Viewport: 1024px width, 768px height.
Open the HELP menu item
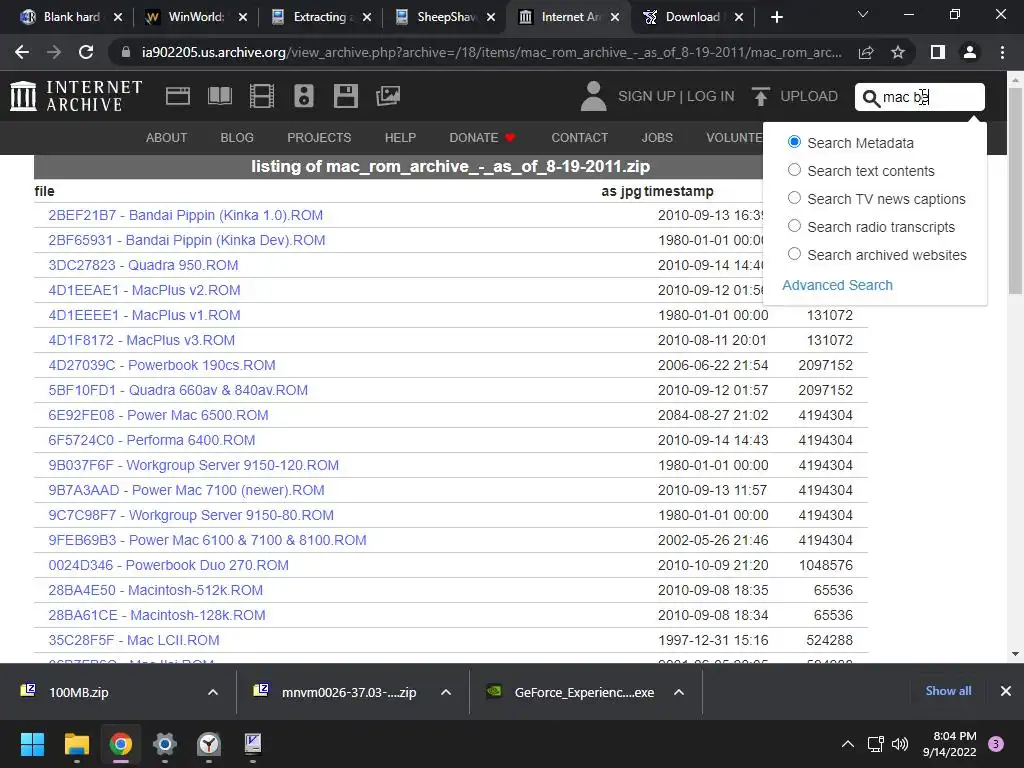pos(400,138)
